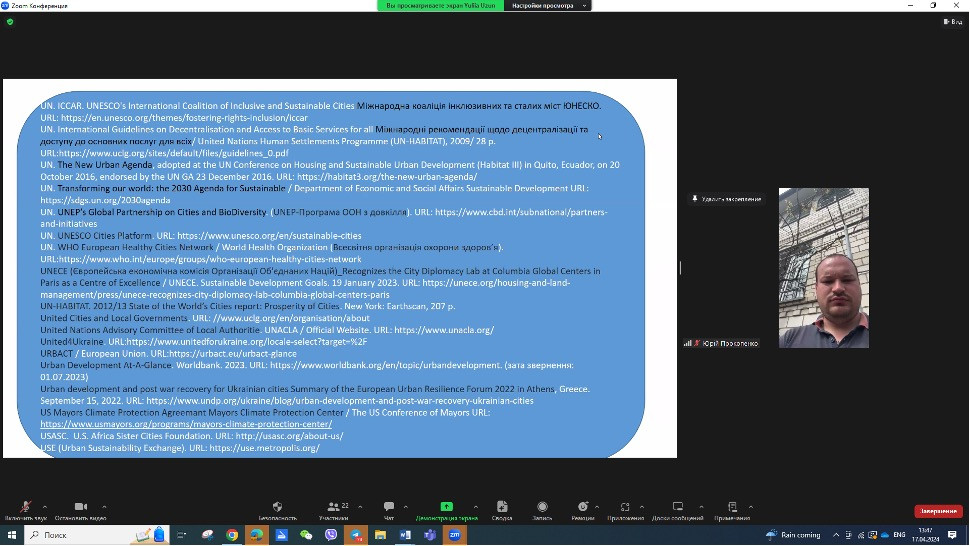Image resolution: width=970 pixels, height=546 pixels.
Task: Open the Chat (Чат) panel
Action: coord(388,510)
